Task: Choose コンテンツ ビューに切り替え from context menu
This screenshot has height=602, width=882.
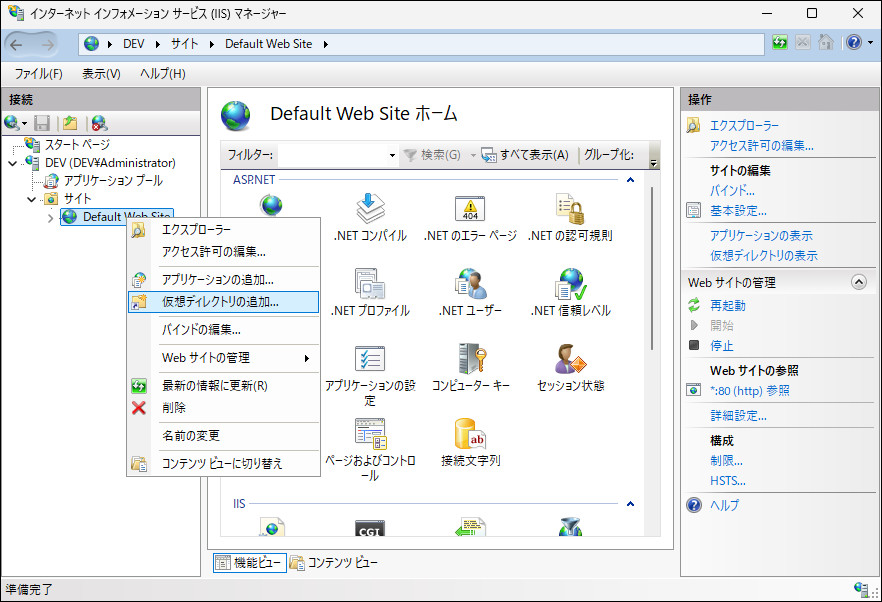Action: click(223, 464)
